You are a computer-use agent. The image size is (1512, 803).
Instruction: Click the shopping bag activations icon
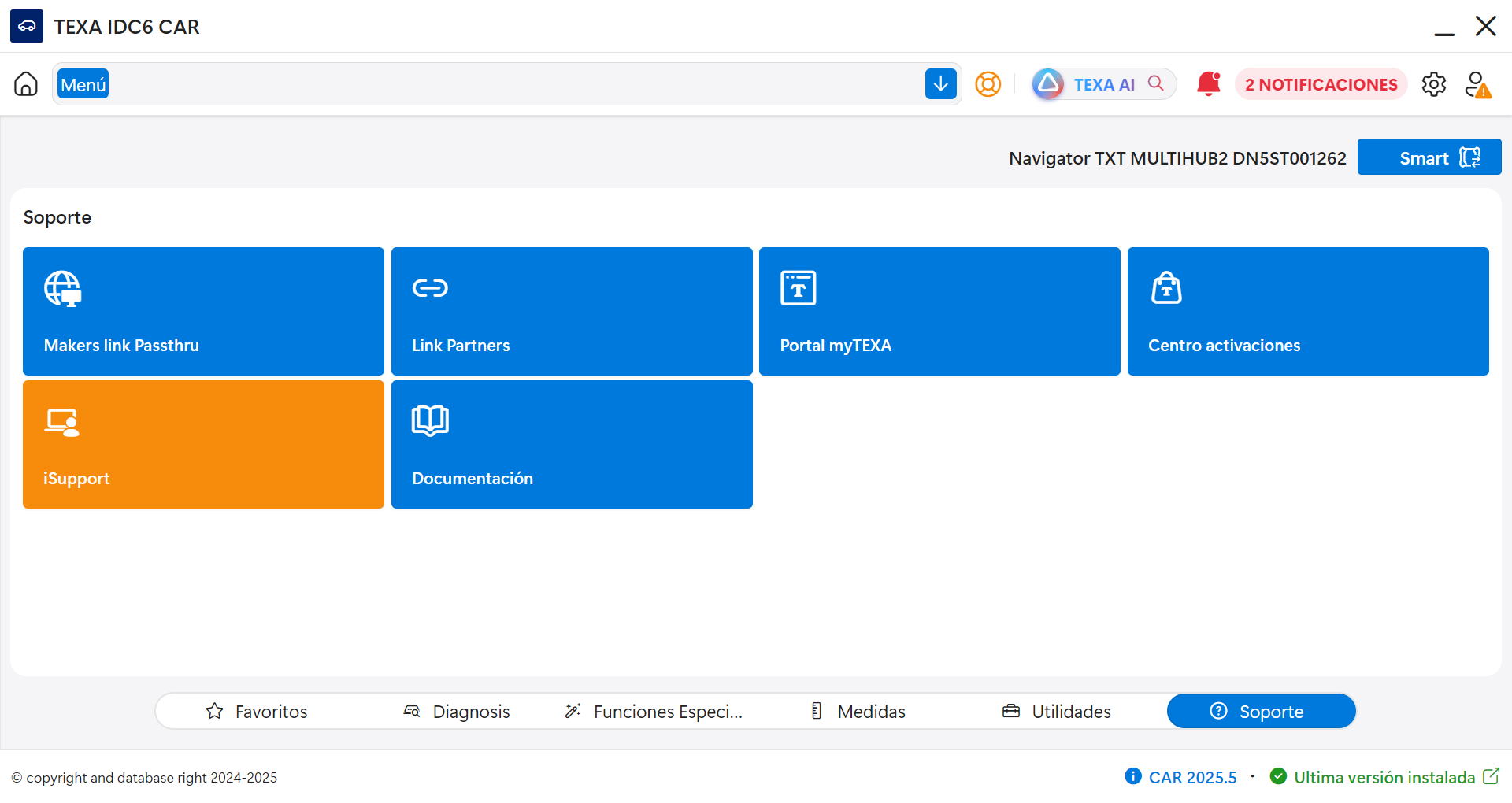tap(1166, 287)
